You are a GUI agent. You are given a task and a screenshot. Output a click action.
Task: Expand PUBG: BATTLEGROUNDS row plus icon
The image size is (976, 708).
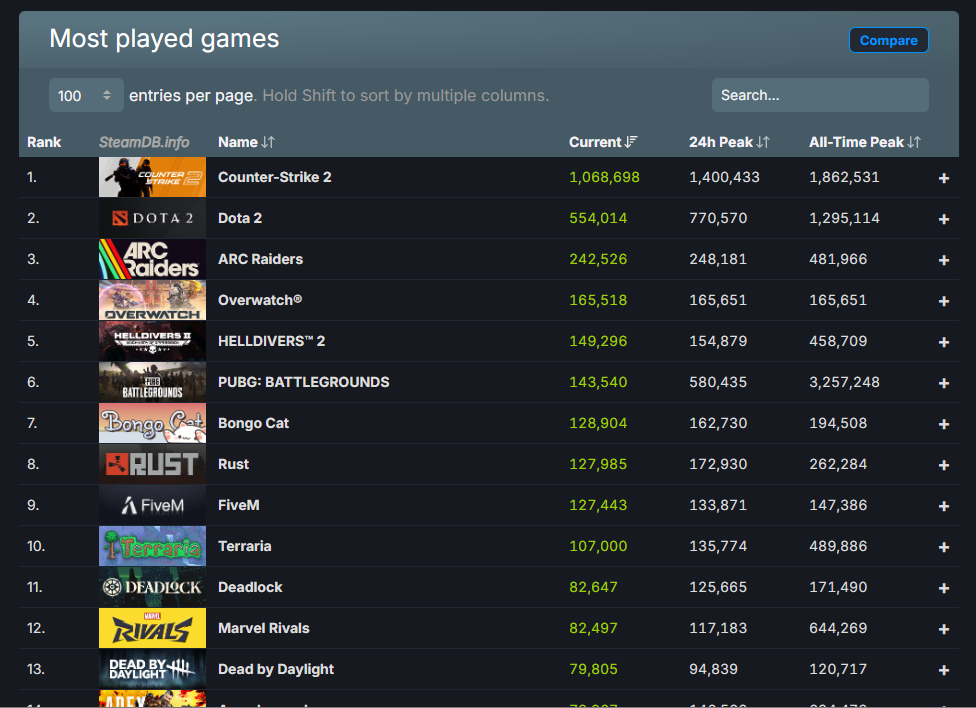[944, 383]
